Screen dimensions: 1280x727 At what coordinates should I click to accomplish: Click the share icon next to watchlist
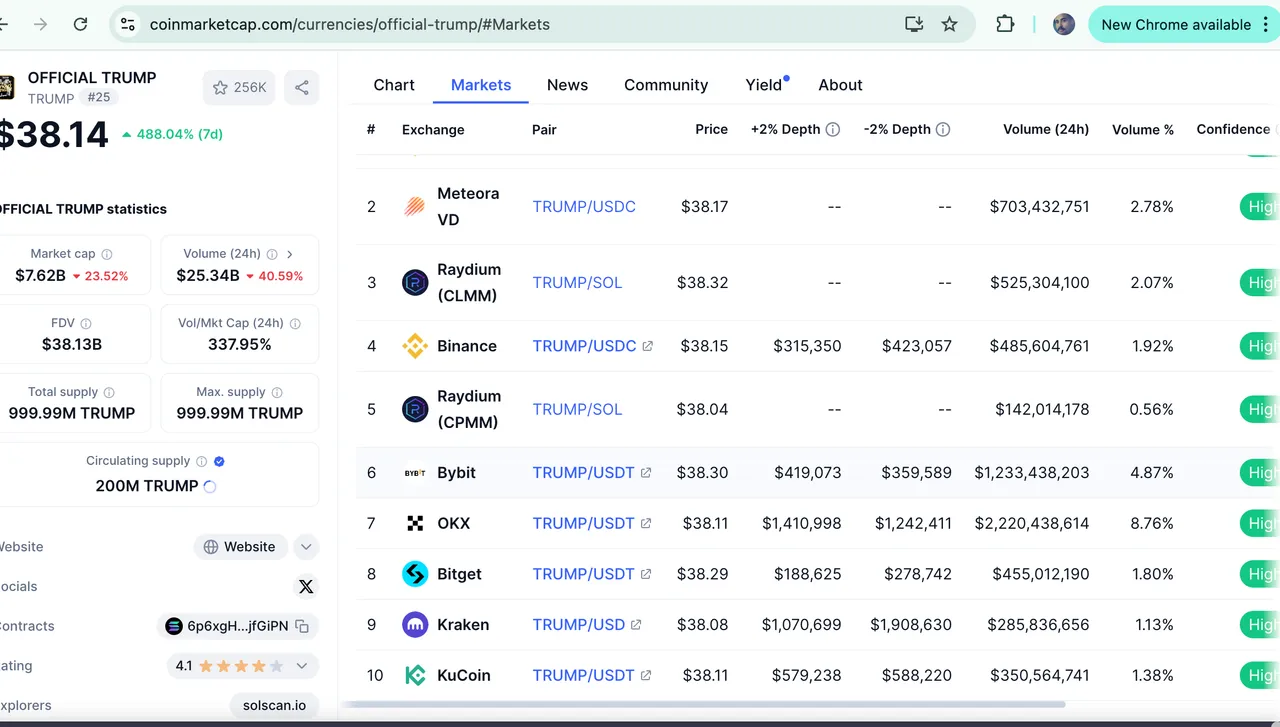click(302, 87)
